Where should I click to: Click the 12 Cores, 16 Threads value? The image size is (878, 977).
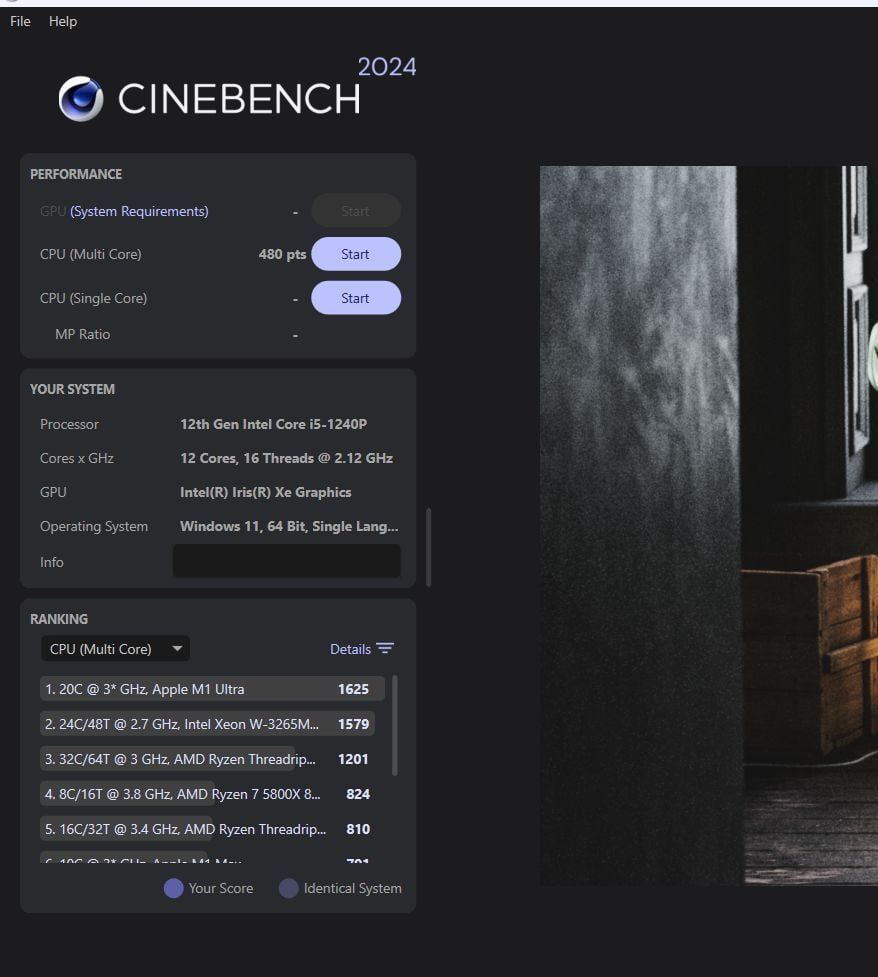[287, 458]
